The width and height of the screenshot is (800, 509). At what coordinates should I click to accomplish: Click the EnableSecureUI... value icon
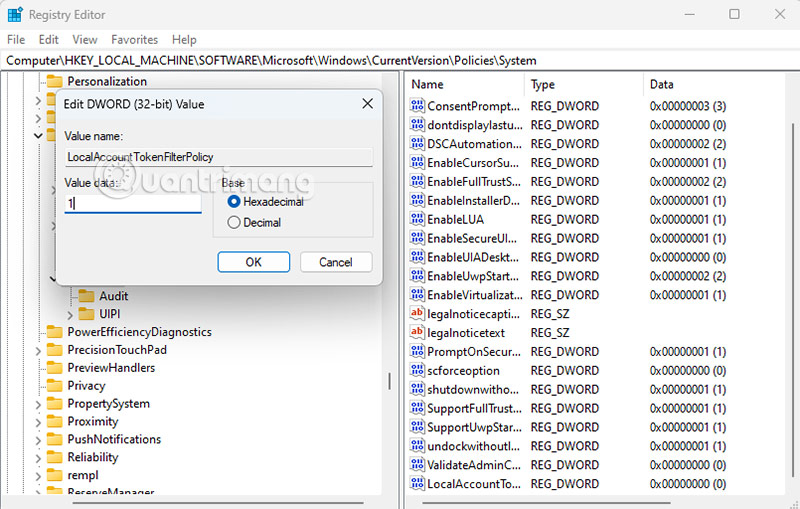coord(417,238)
